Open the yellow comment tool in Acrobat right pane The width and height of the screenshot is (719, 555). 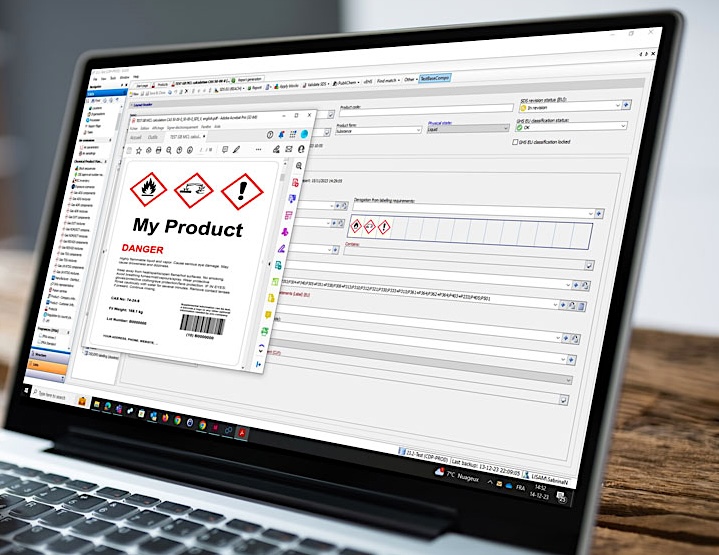pos(269,315)
